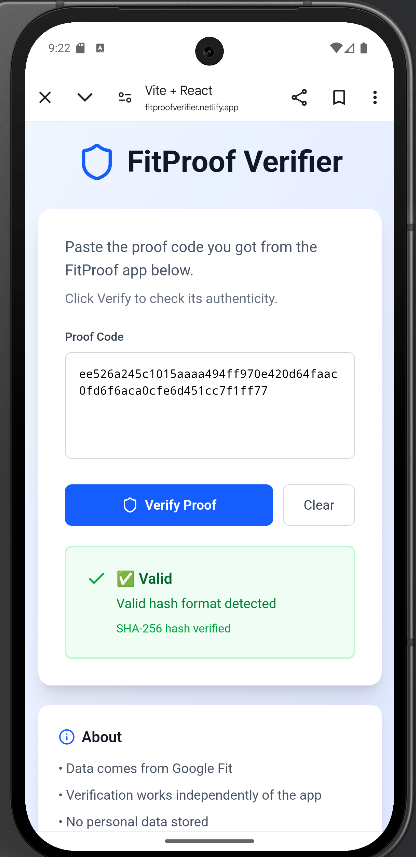416x857 pixels.
Task: Click the fitproofverifier.netlify.app URL text
Action: coord(191,108)
